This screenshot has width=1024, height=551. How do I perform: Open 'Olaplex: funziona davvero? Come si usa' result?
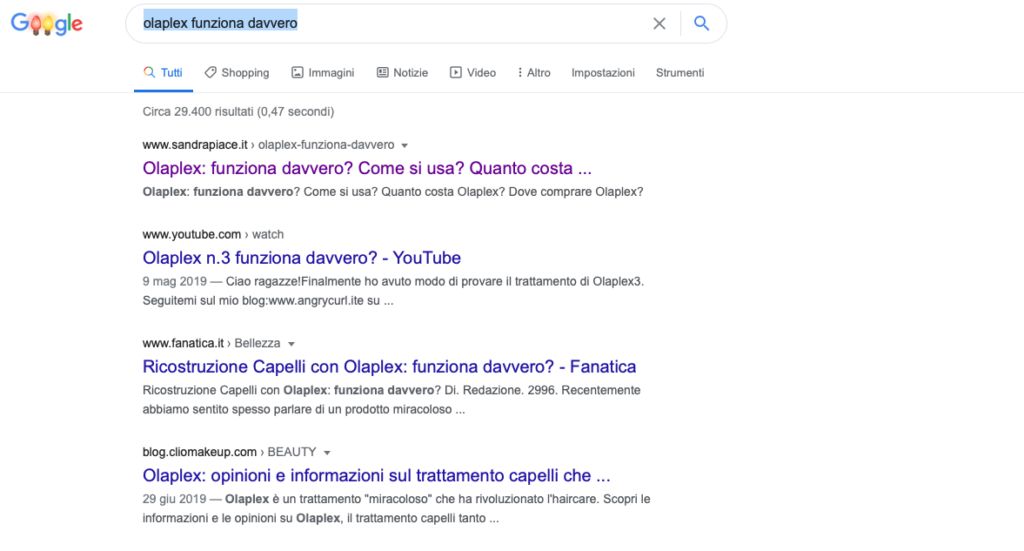367,168
